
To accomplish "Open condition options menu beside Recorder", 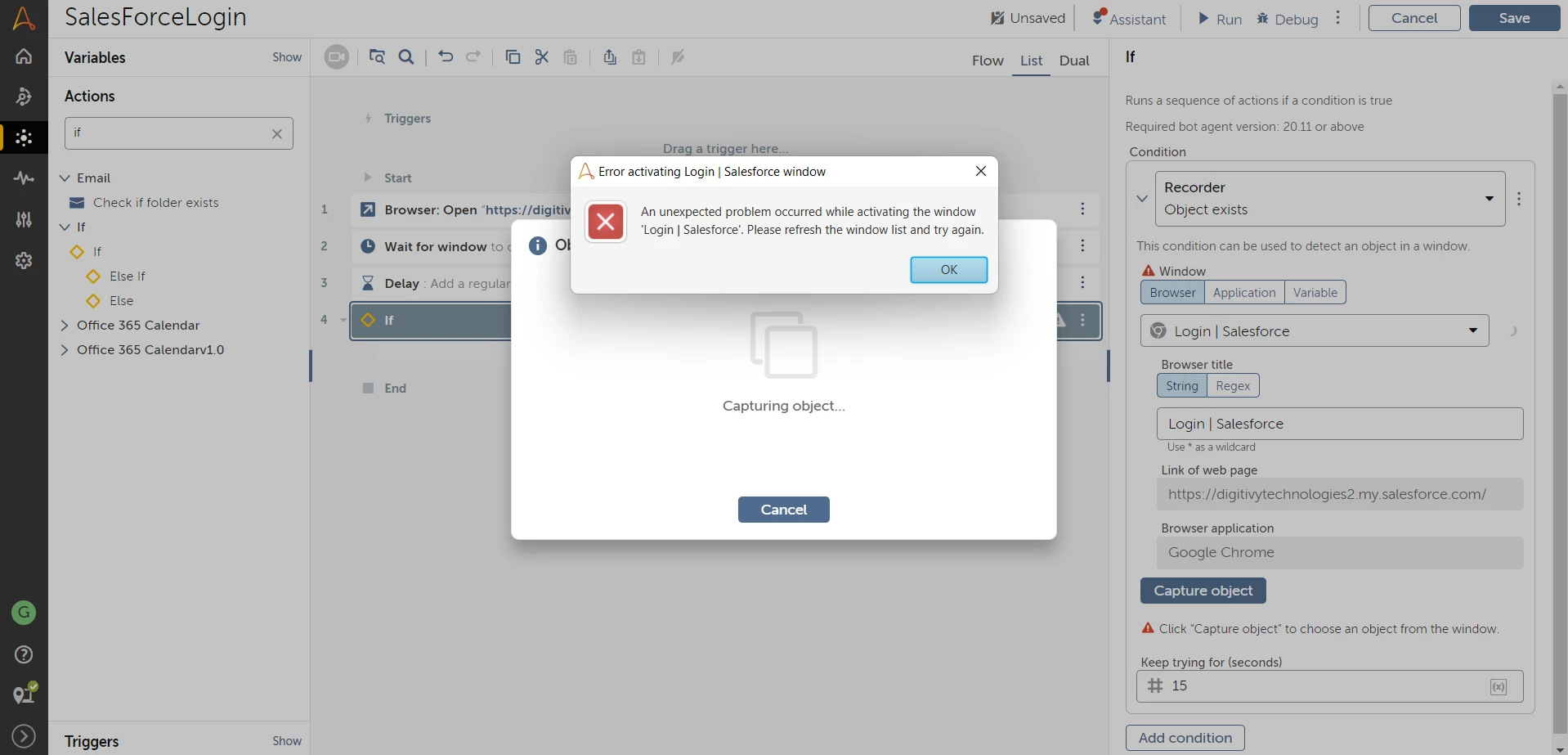I will pyautogui.click(x=1519, y=199).
